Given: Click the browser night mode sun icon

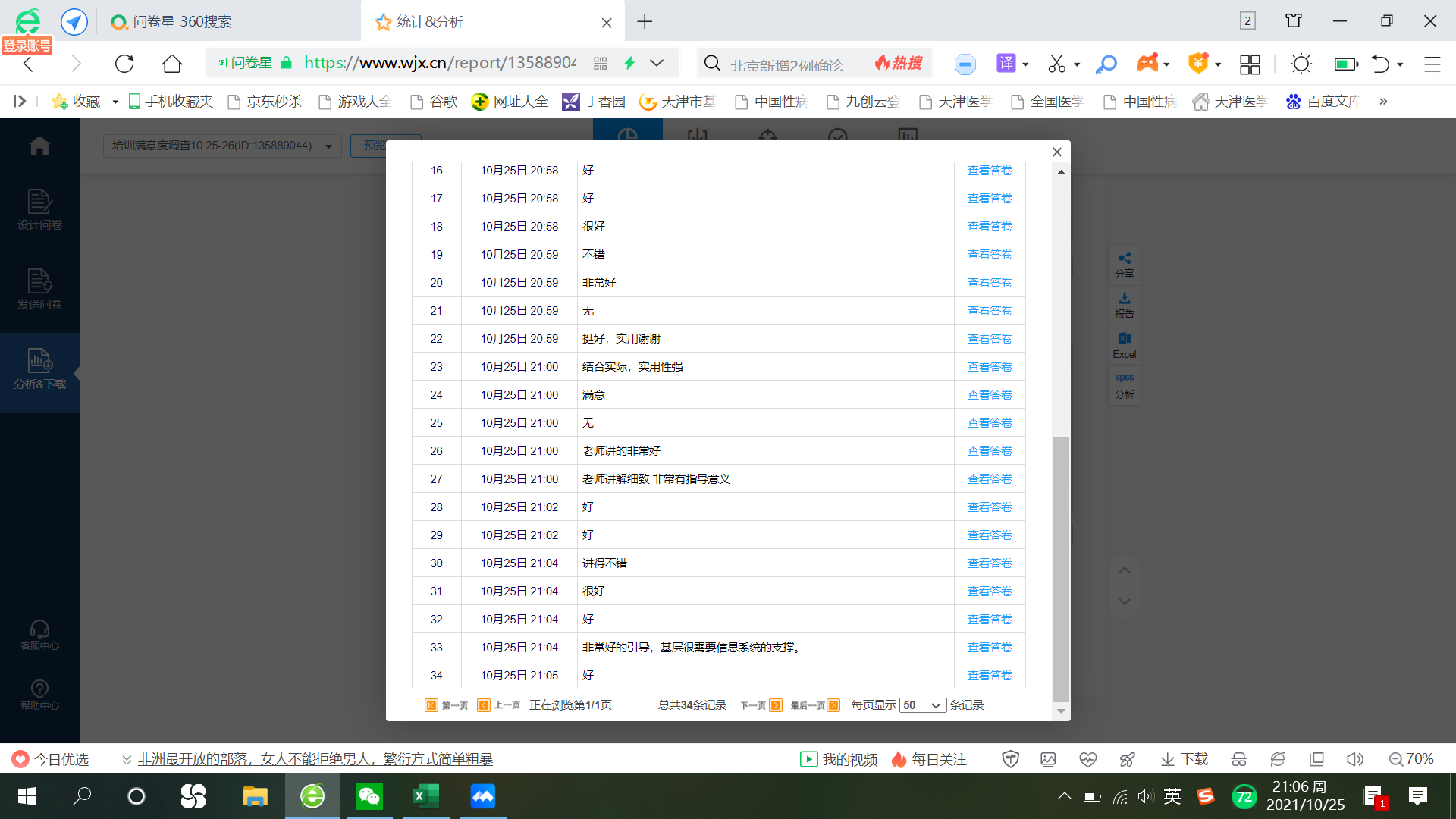Looking at the screenshot, I should (1301, 64).
